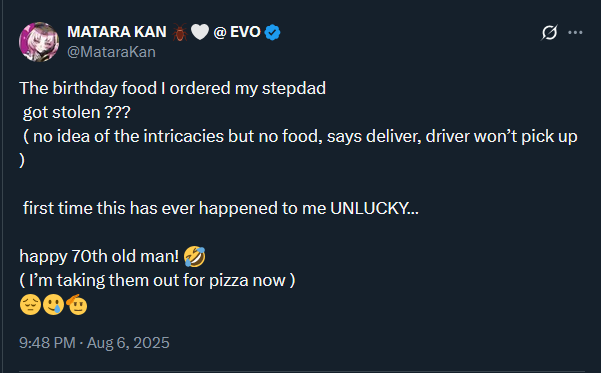Click the 'birthday food I ordered' line
The image size is (601, 373).
point(172,89)
